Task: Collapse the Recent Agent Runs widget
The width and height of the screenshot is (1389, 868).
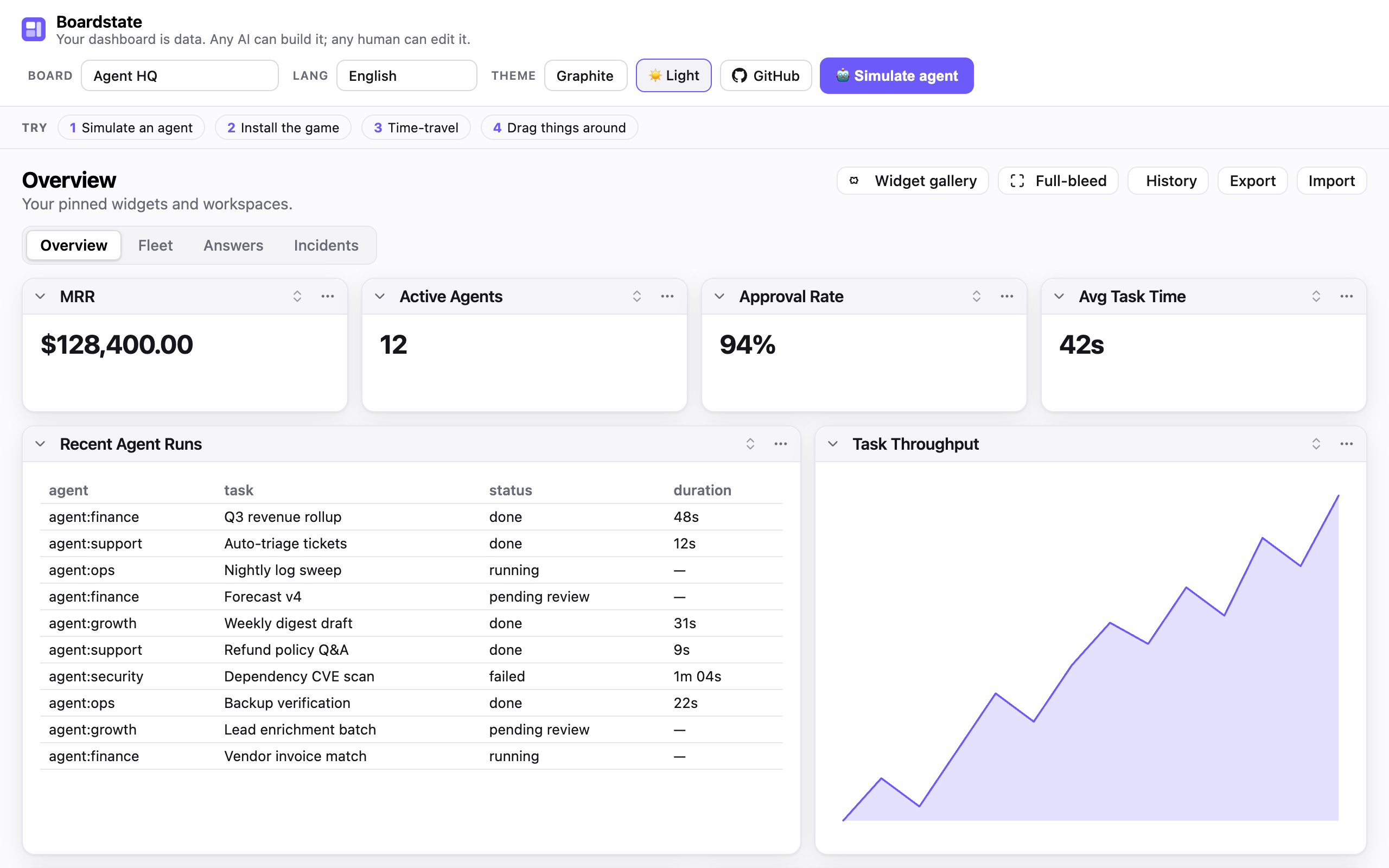Action: (40, 444)
